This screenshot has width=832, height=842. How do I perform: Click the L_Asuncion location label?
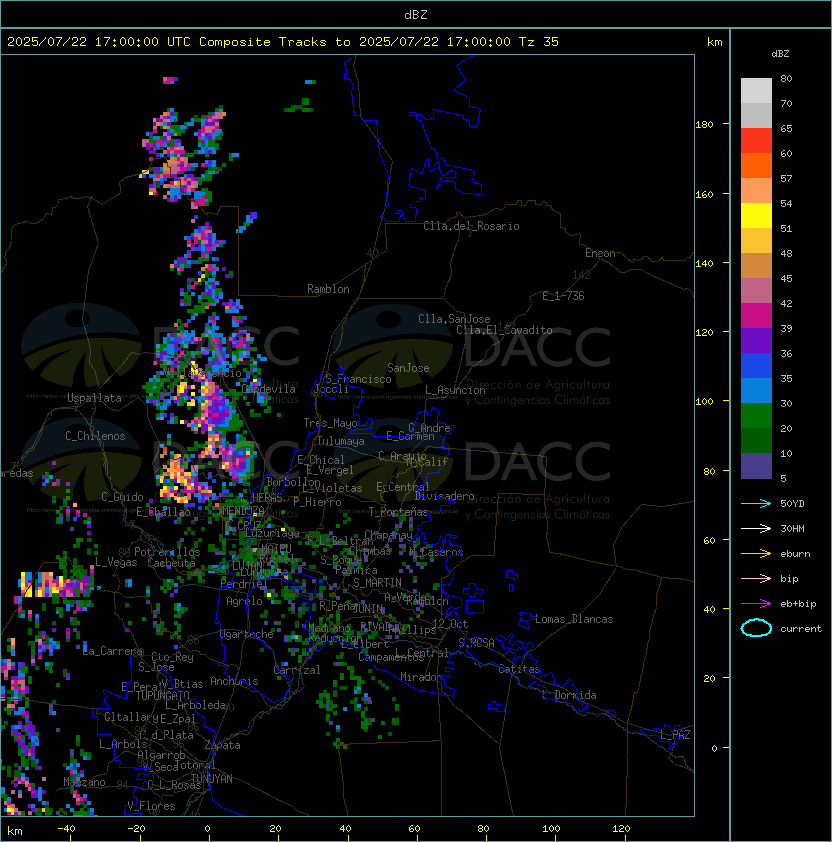click(455, 390)
